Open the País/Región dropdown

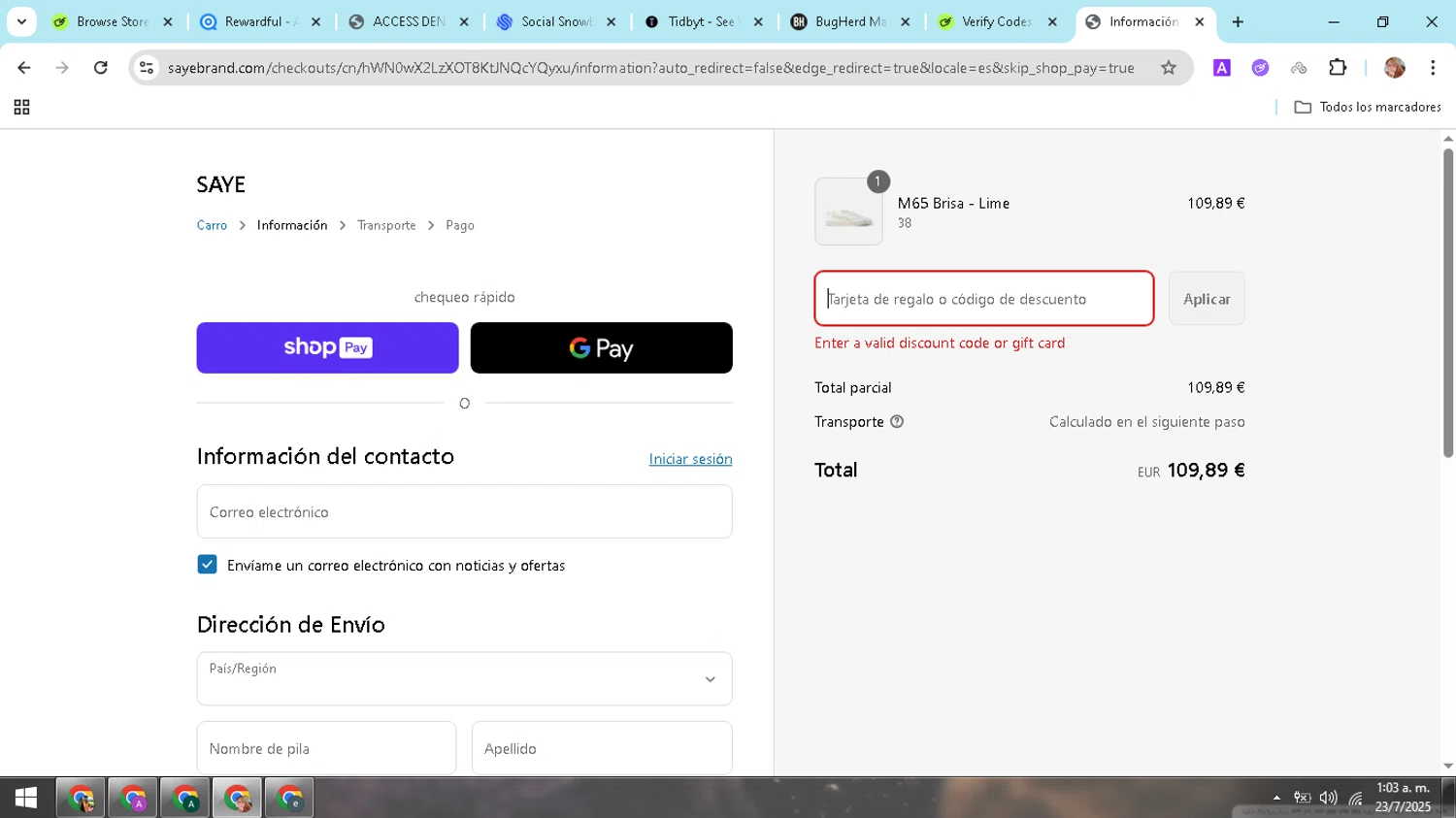click(x=464, y=678)
